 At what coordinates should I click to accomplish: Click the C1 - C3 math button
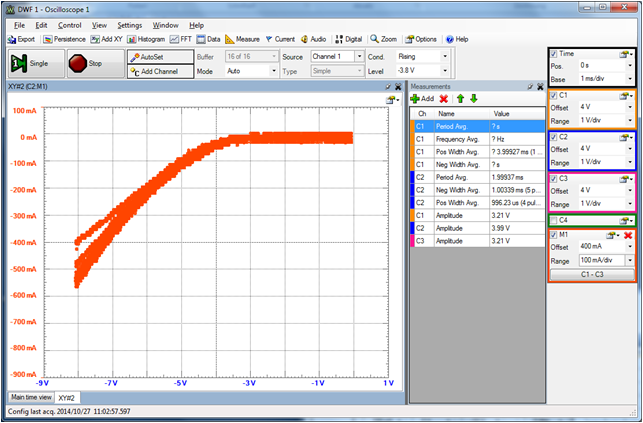594,274
